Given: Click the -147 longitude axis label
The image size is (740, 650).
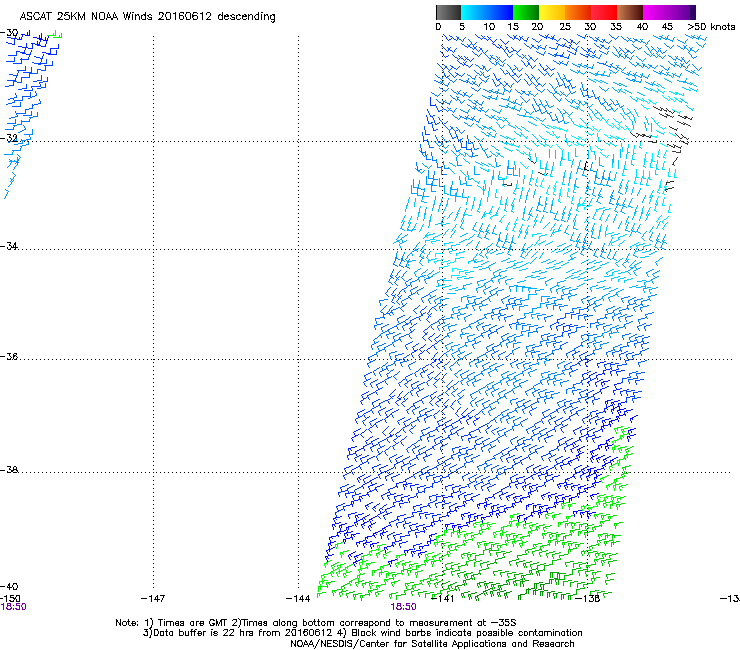Looking at the screenshot, I should pos(153,599).
